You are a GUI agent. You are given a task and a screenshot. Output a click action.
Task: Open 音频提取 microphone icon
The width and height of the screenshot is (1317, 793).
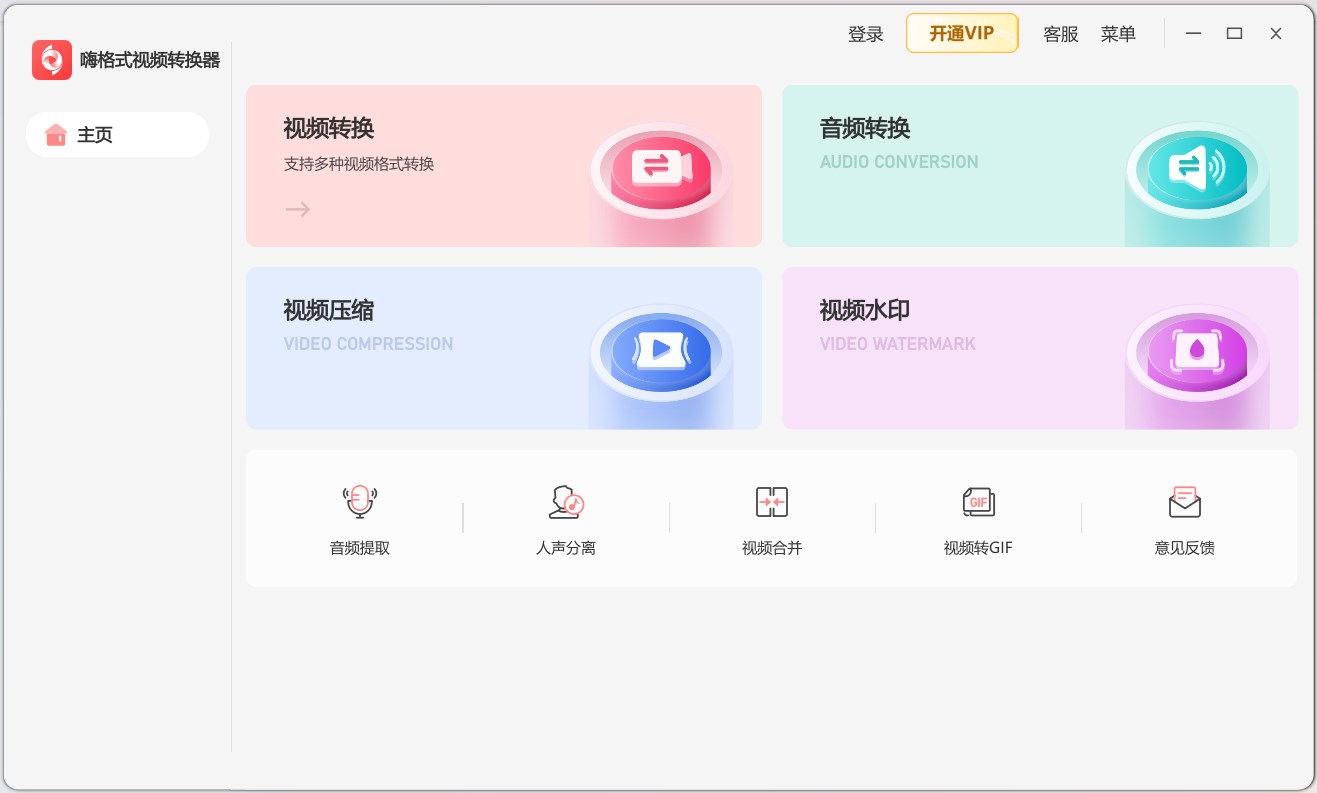359,501
